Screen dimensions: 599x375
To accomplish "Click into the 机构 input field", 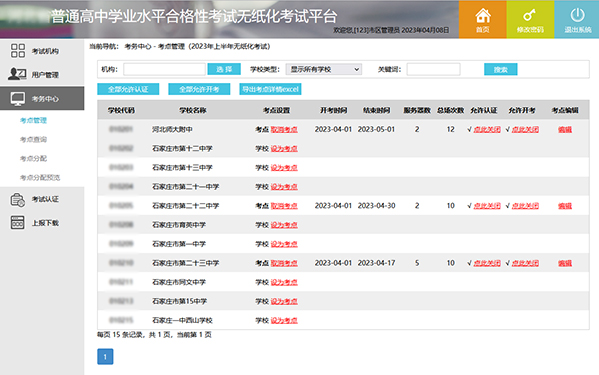I will coord(164,69).
